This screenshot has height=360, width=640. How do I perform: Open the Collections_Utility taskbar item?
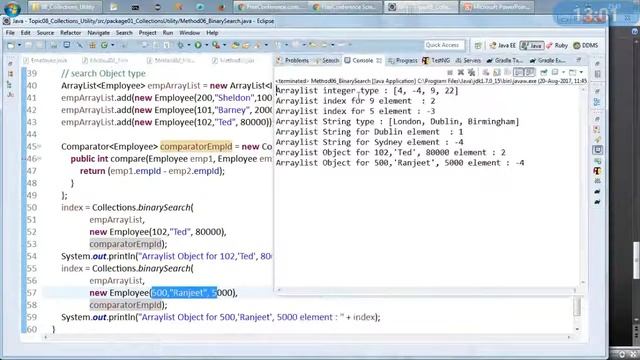[64, 7]
